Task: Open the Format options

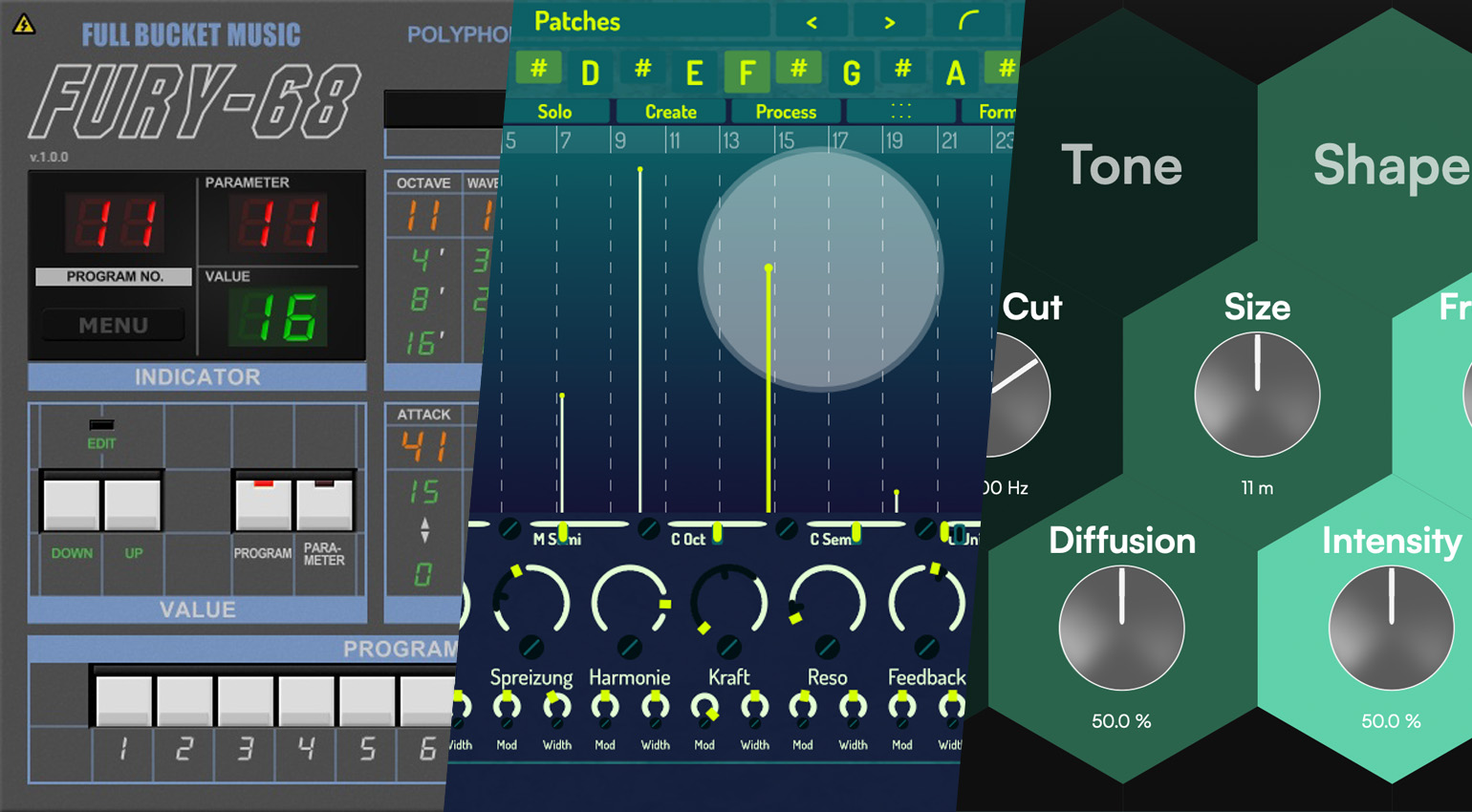Action: (997, 111)
